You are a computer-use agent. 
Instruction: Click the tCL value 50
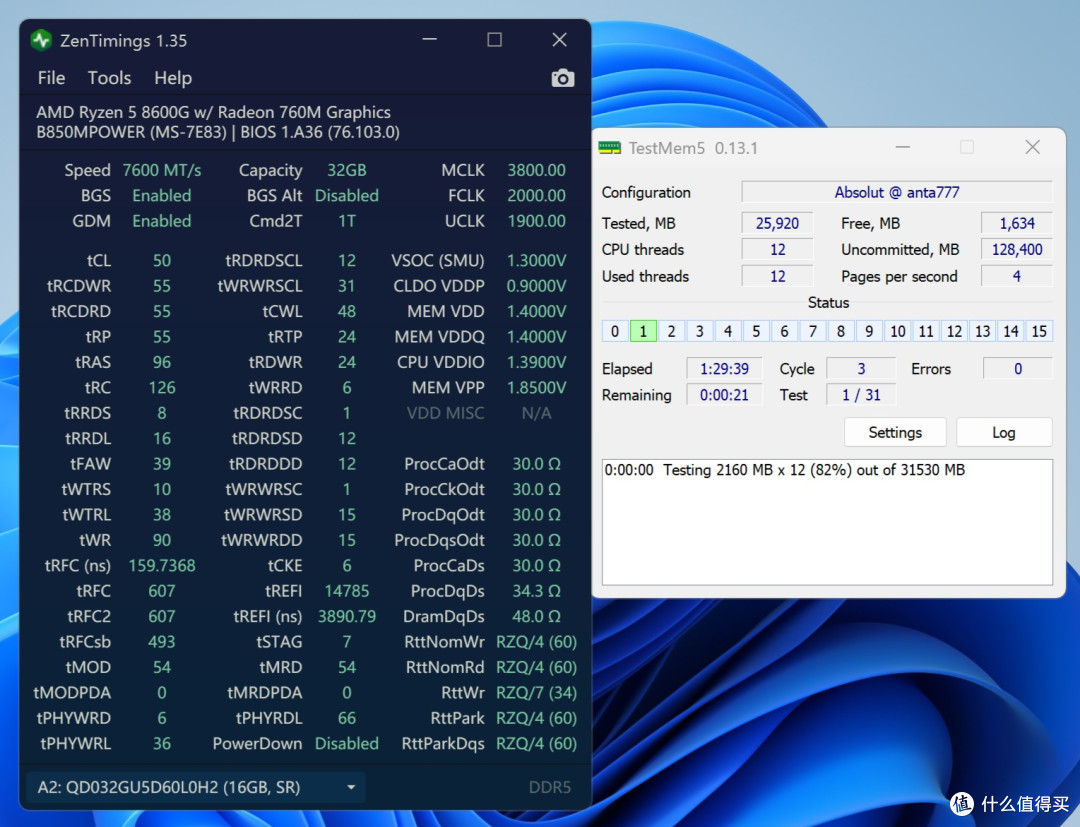[x=162, y=260]
